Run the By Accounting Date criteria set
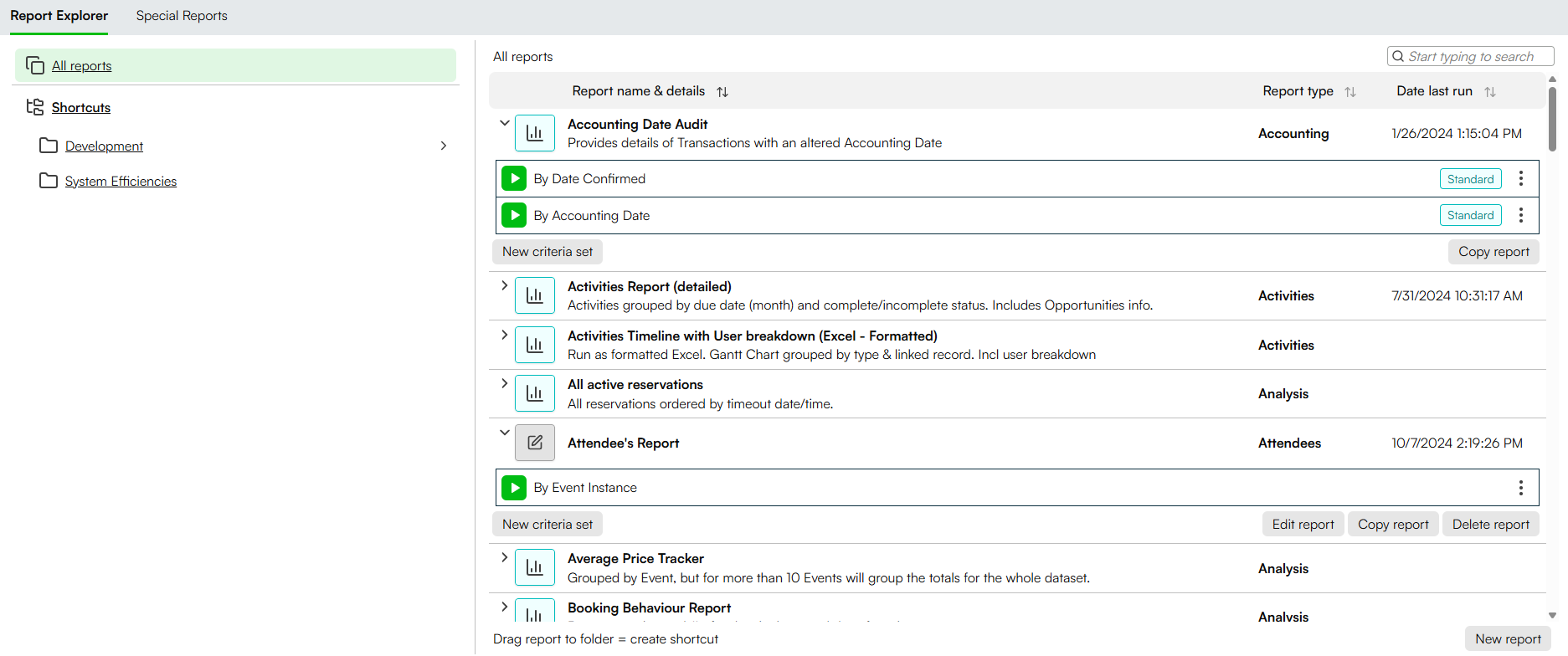The width and height of the screenshot is (1568, 656). point(514,215)
